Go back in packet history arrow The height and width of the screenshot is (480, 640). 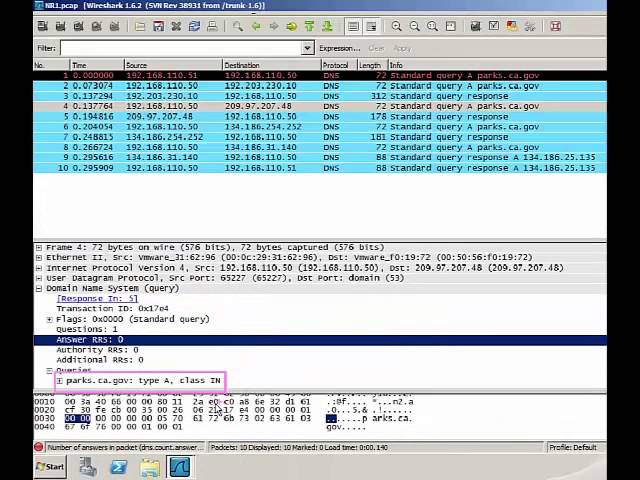pyautogui.click(x=256, y=27)
